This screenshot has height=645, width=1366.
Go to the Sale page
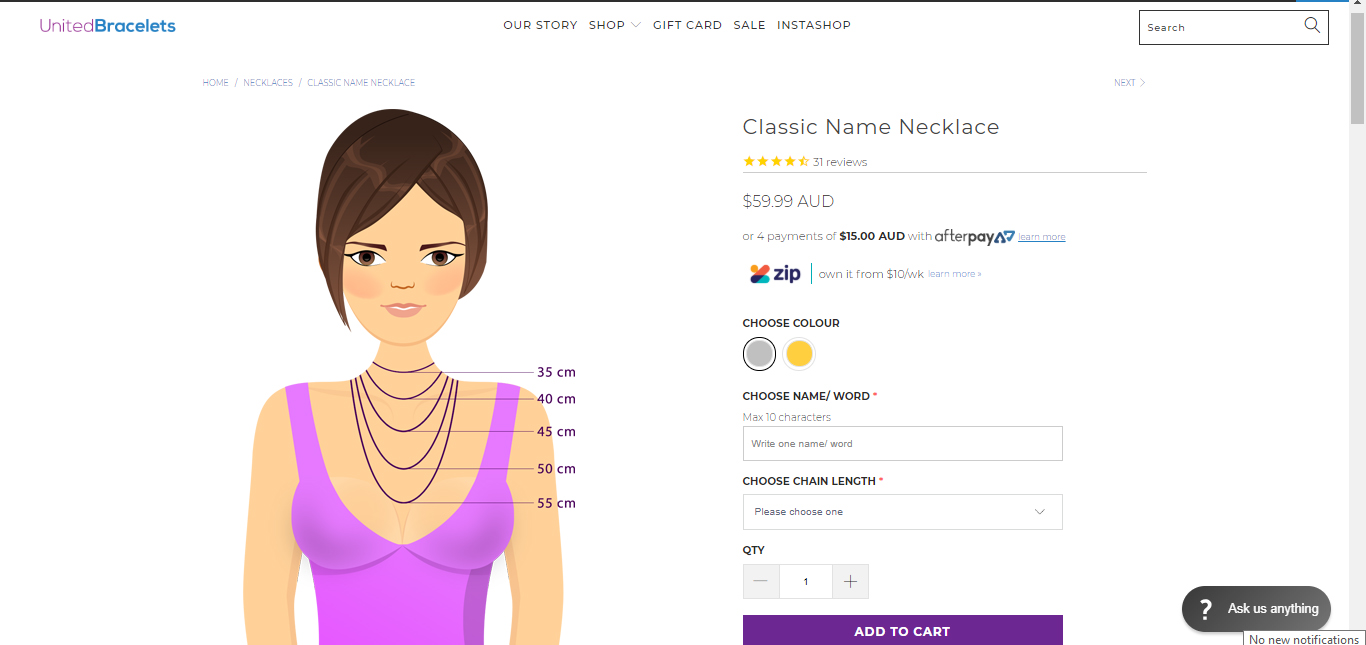tap(749, 25)
